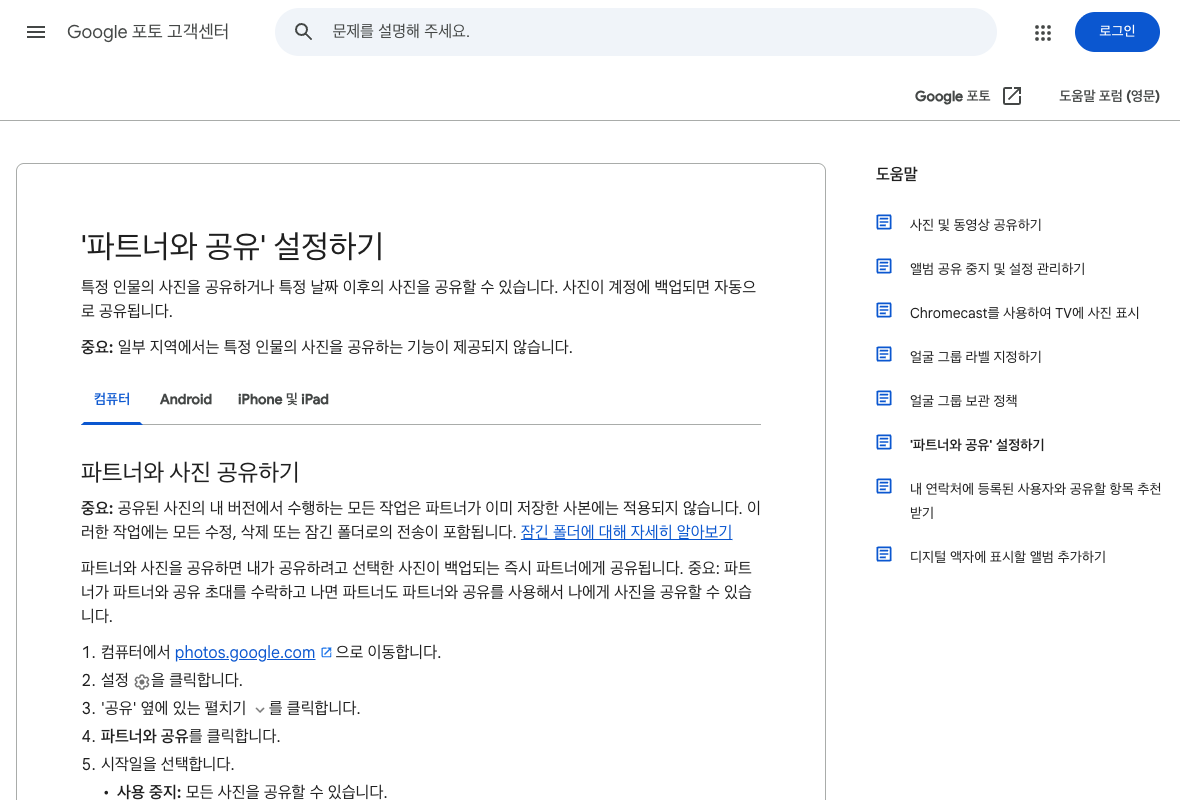Click the 도움말 sidebar heading
The image size is (1180, 800).
[x=896, y=174]
